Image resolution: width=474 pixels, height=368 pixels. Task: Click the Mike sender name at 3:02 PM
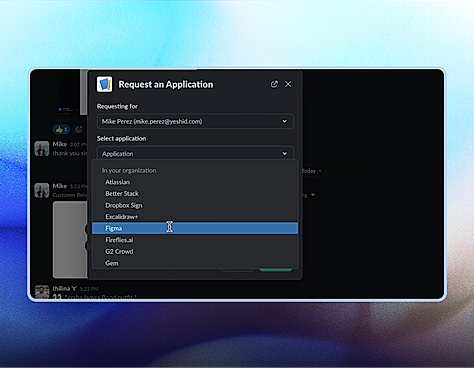click(60, 144)
